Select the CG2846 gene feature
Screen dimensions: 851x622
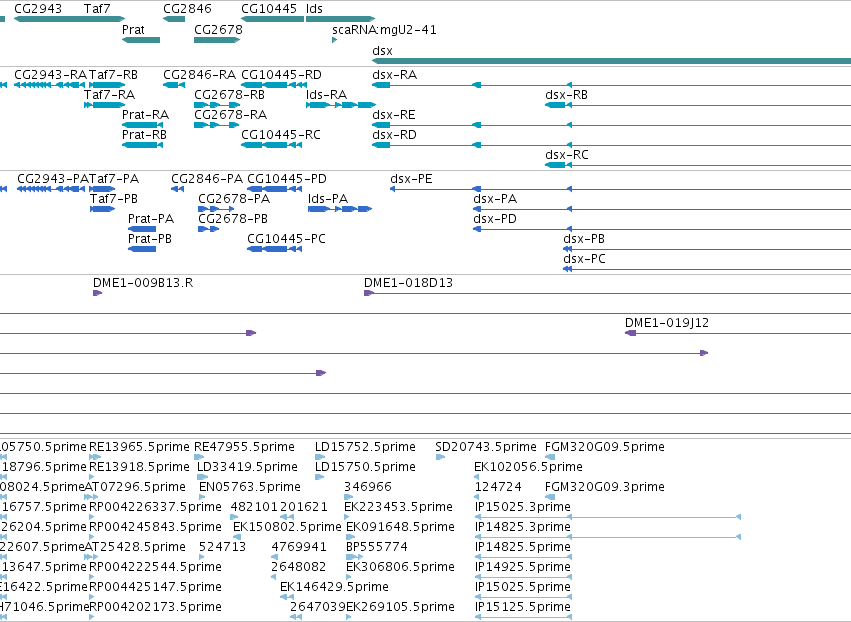click(x=174, y=19)
